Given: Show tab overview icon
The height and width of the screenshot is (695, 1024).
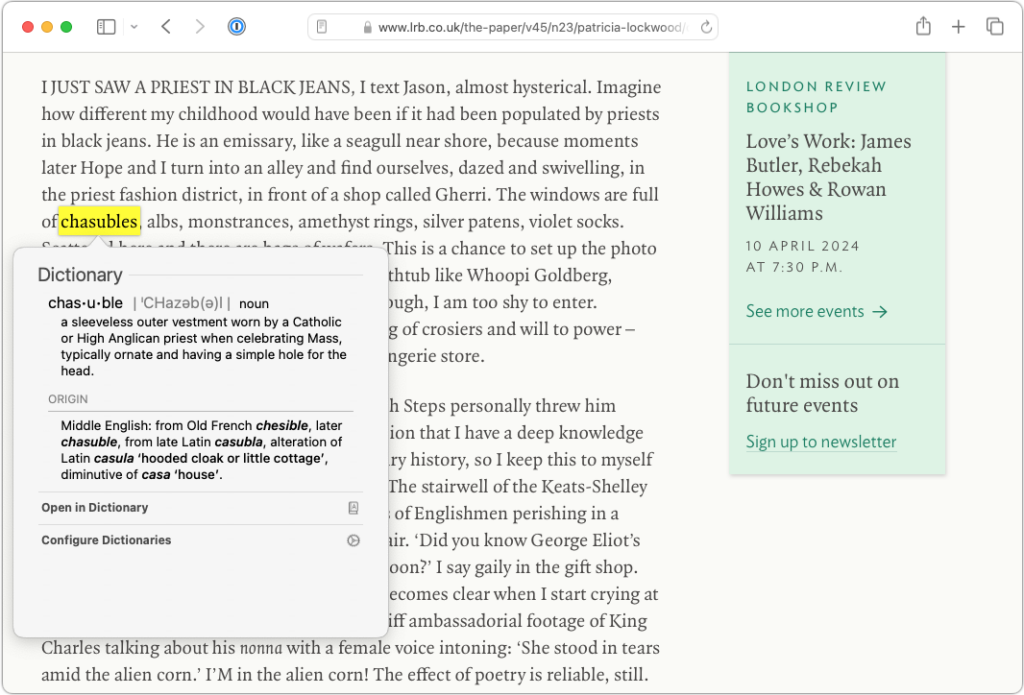Looking at the screenshot, I should [x=994, y=27].
